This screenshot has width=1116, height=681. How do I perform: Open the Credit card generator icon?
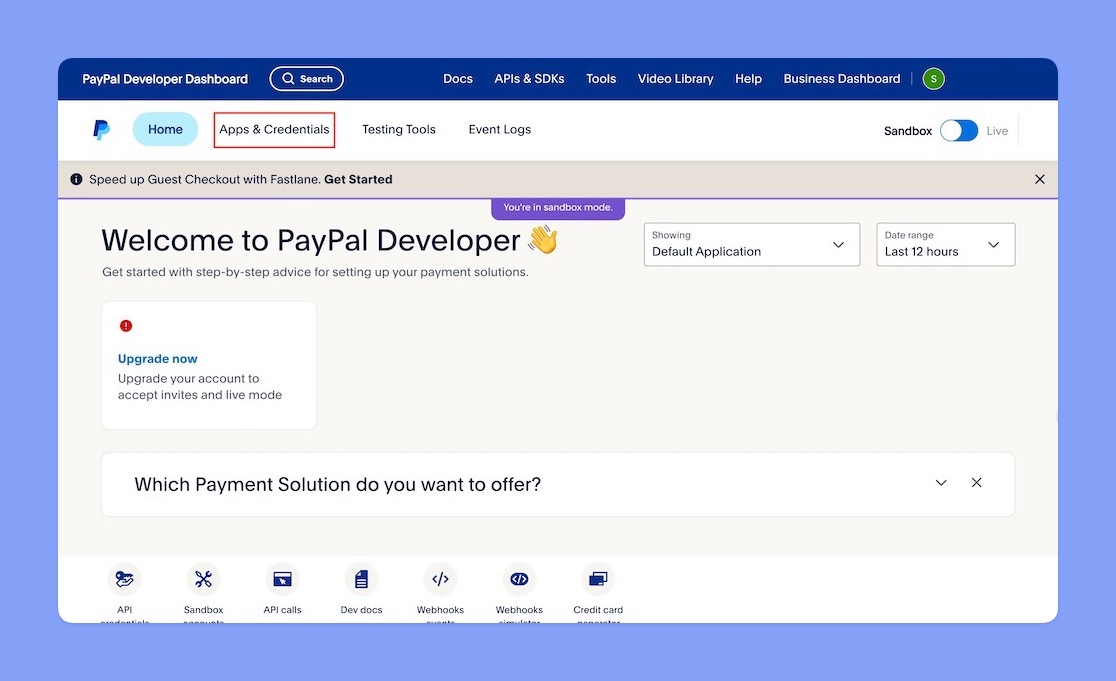(x=598, y=579)
